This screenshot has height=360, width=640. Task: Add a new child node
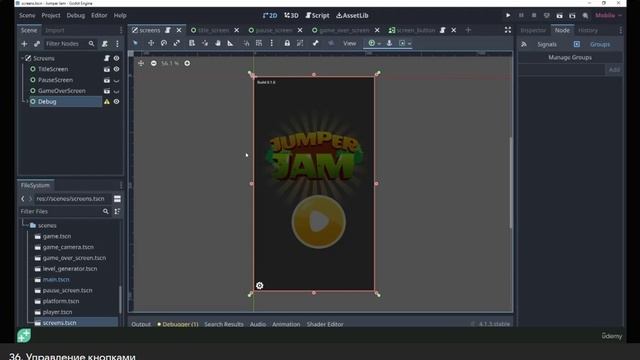coord(24,44)
